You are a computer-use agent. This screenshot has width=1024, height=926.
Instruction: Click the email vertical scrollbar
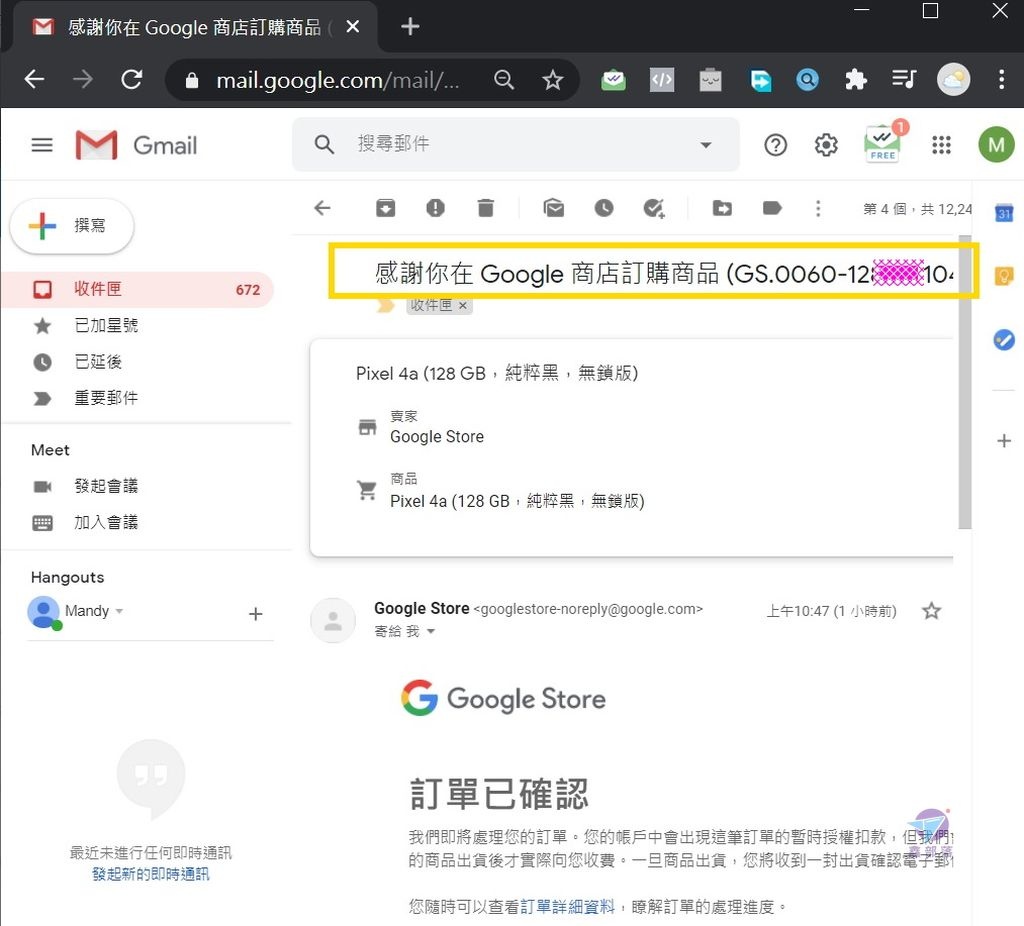965,382
